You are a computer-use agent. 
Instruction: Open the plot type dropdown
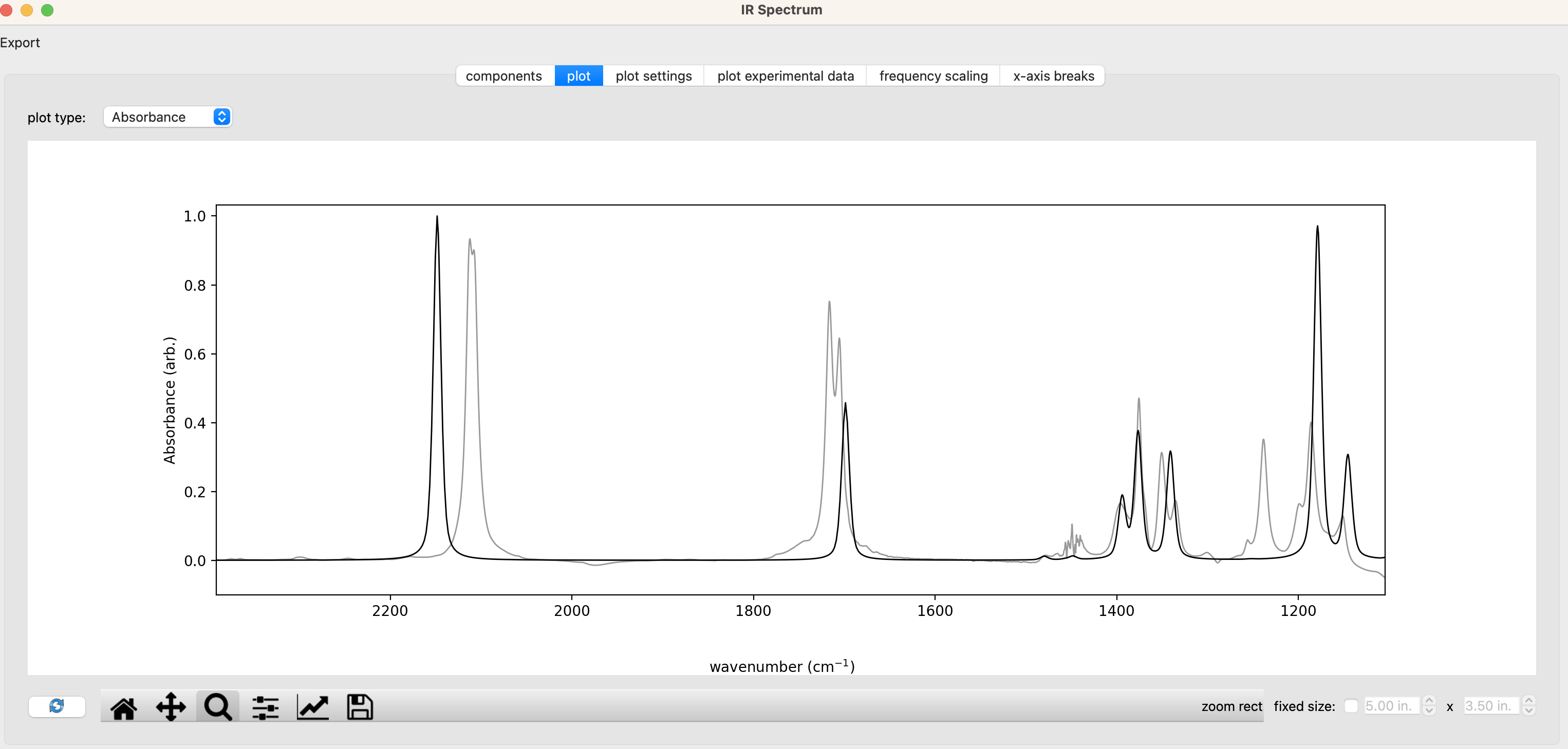click(x=167, y=117)
